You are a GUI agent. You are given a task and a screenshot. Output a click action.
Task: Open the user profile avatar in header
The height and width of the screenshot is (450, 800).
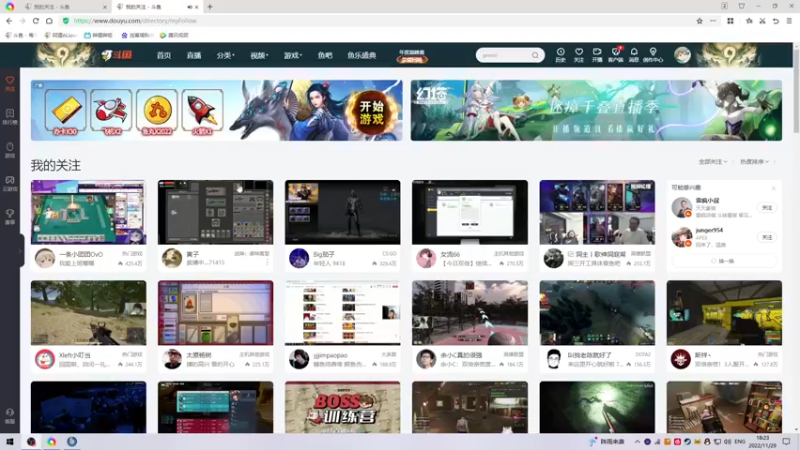coord(682,55)
